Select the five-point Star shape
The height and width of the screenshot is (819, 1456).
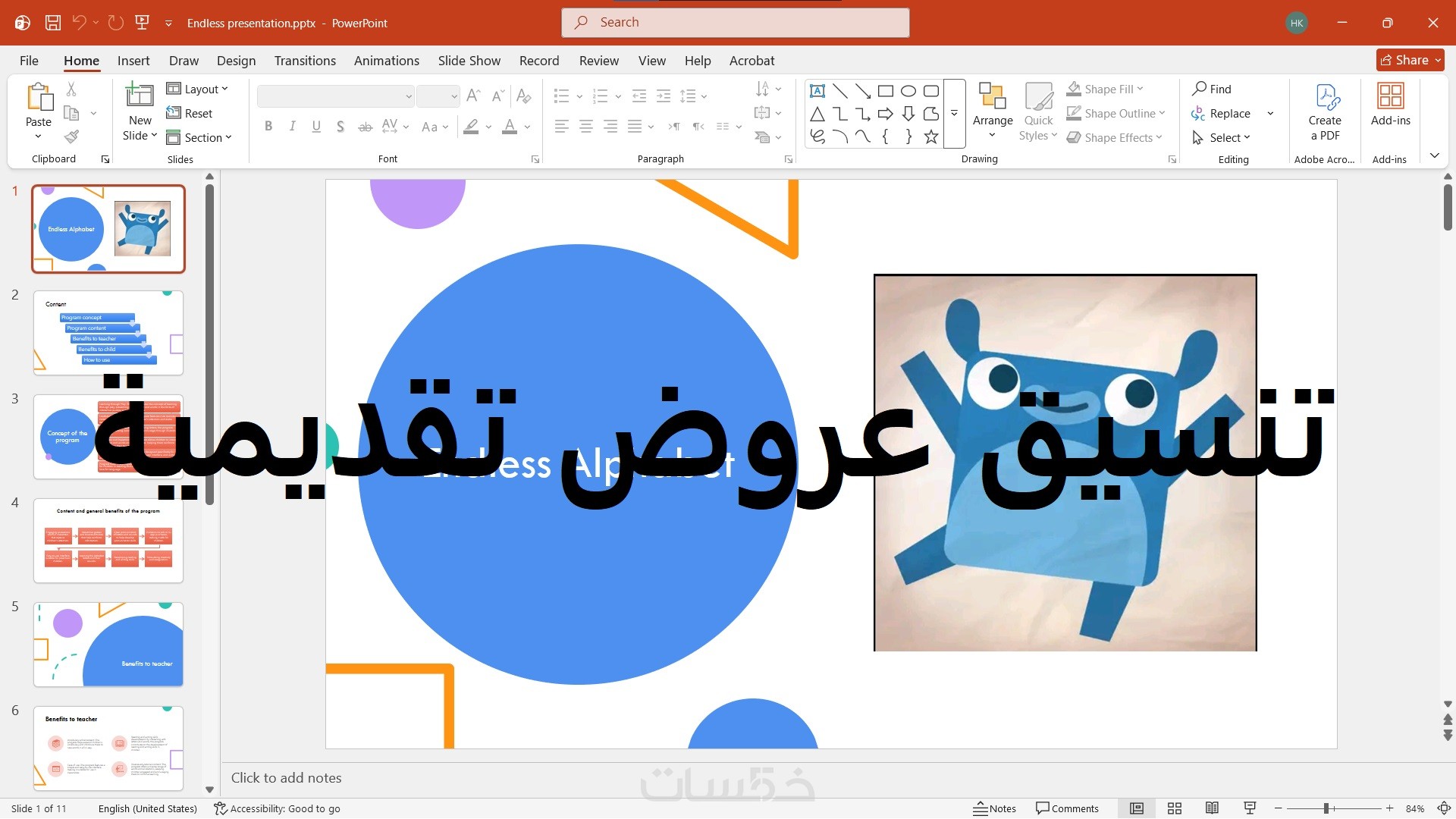[931, 136]
